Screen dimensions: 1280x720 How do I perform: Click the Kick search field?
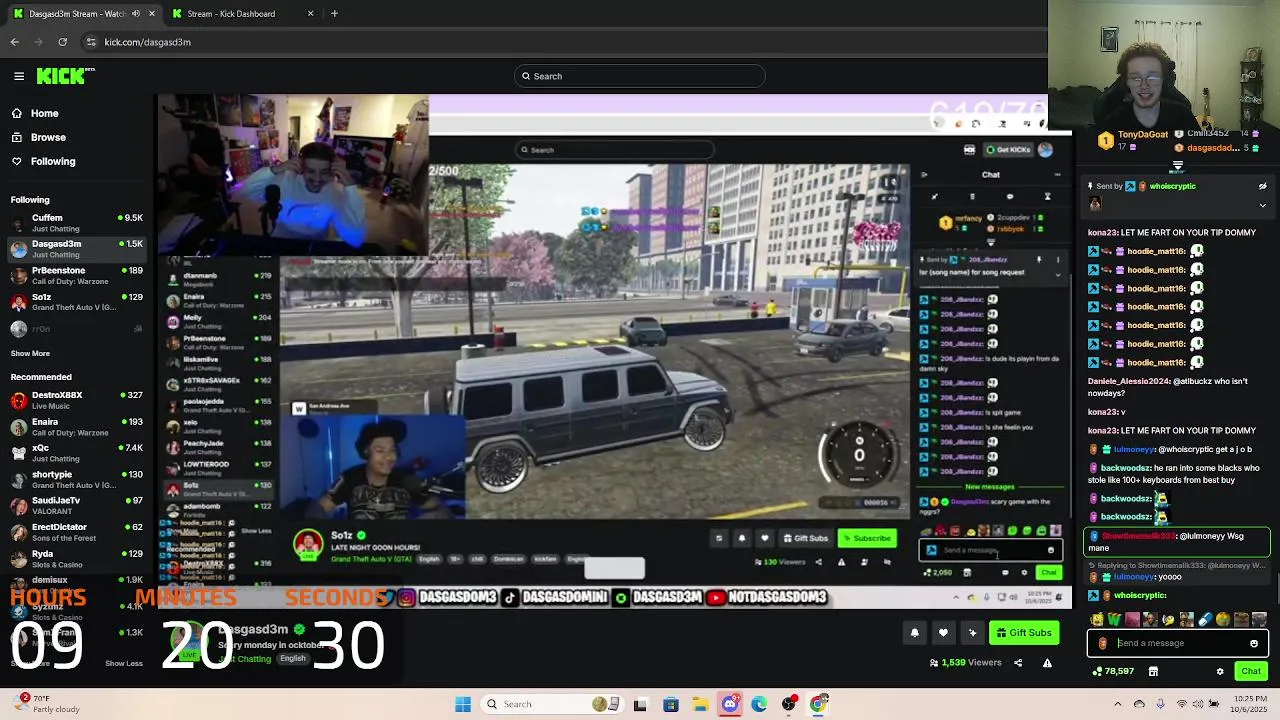click(x=640, y=76)
